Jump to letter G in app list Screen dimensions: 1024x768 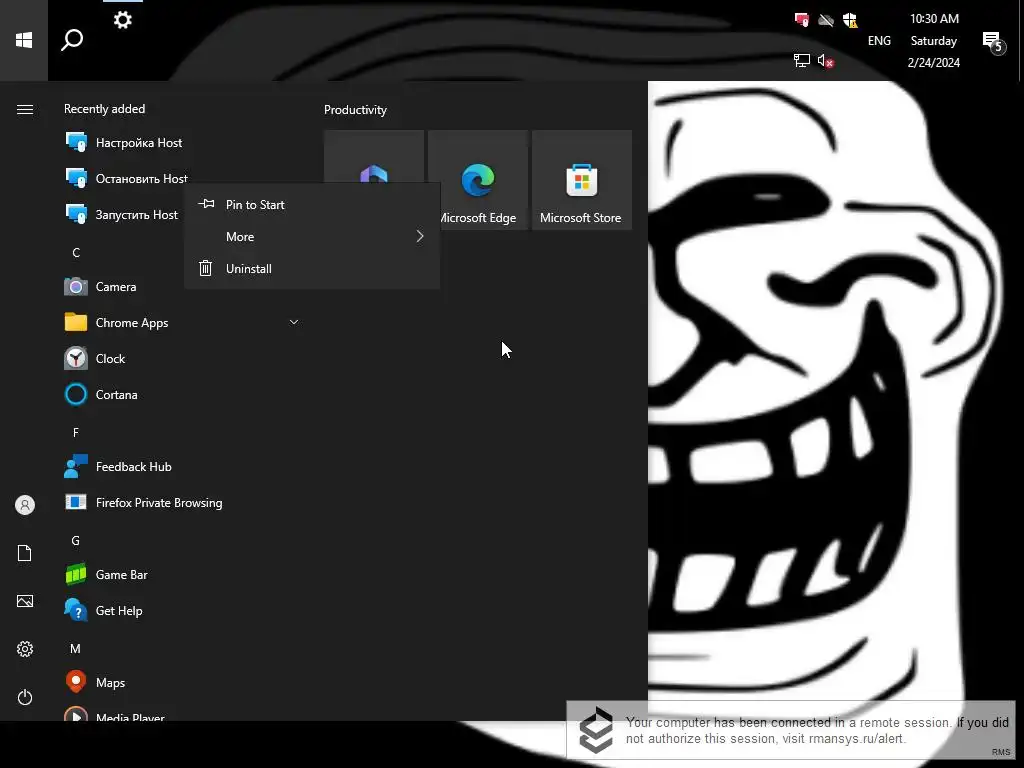[x=76, y=541]
